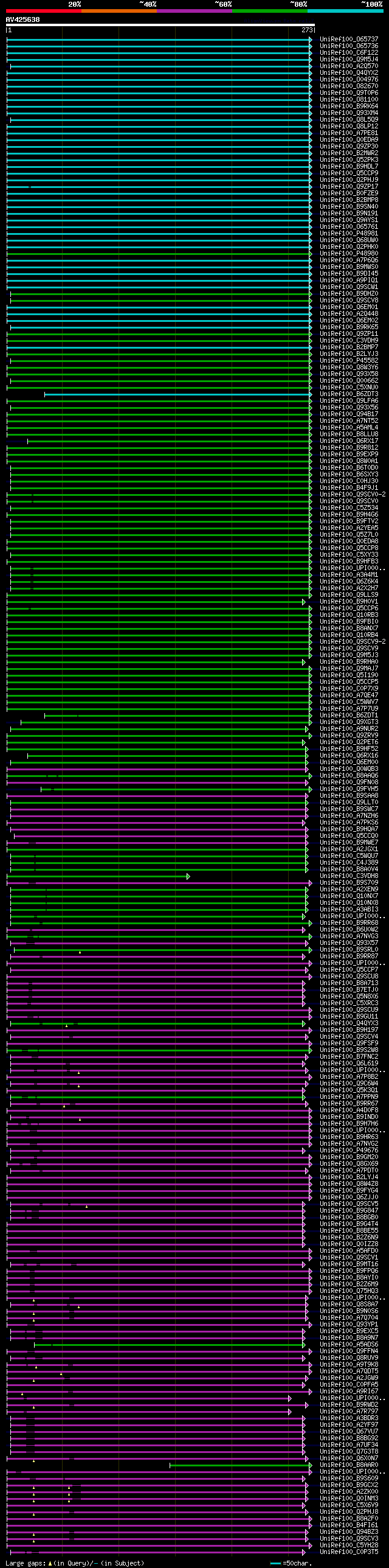Select the UniRef100_Q0WQB3 label
The height and width of the screenshot is (1568, 389).
pos(349,769)
